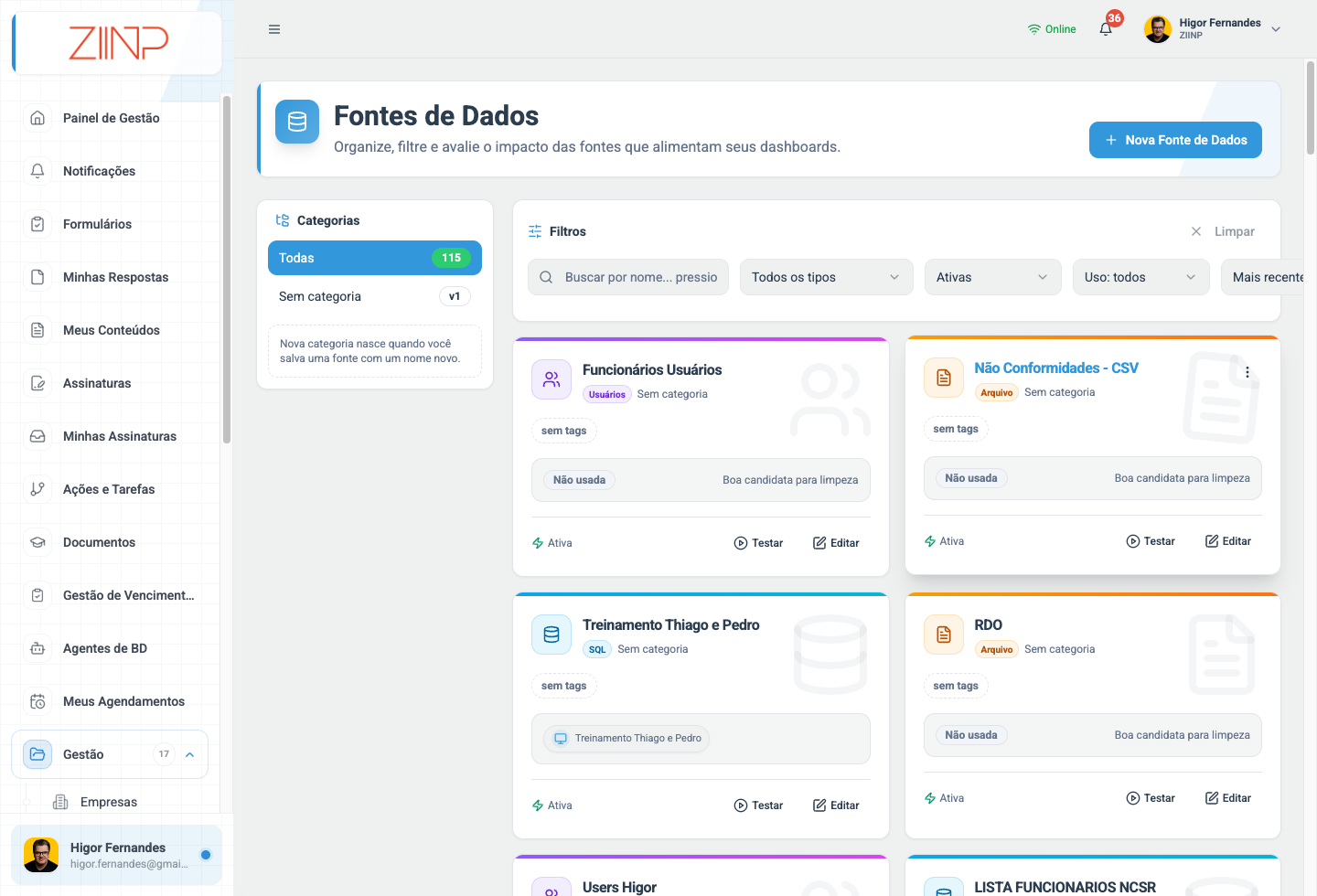Expand the Higor Fernandes user menu chevron
The image size is (1317, 896).
coord(1276,29)
